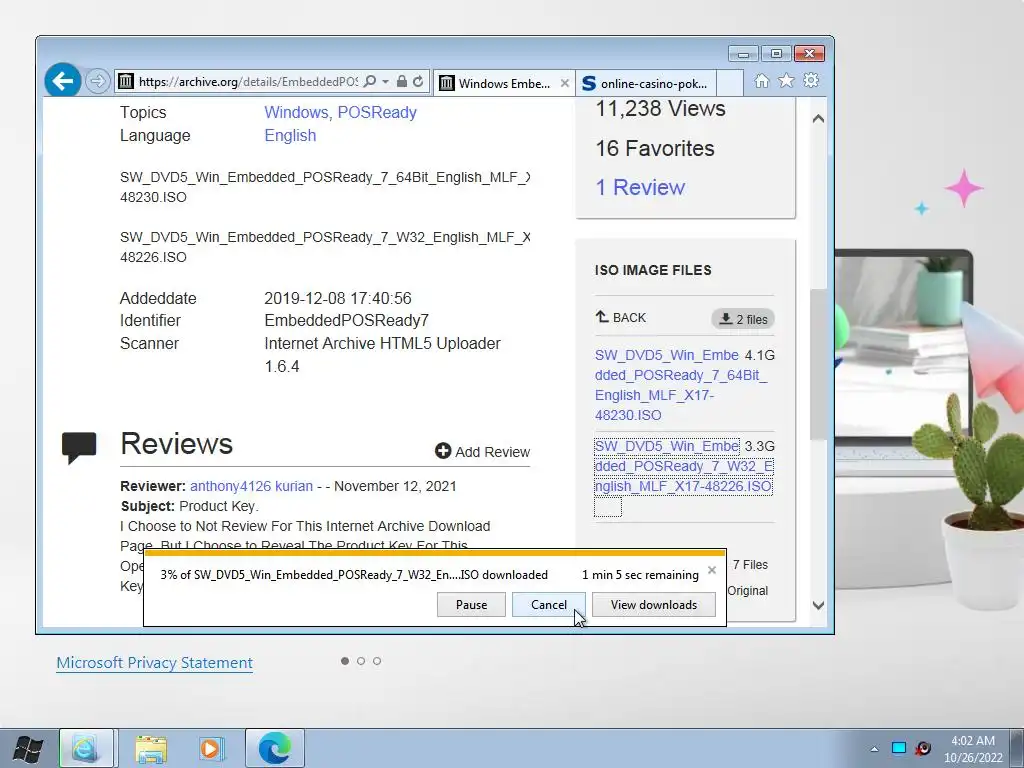Open Microsoft Edge from the taskbar
This screenshot has height=768, width=1024.
click(275, 748)
